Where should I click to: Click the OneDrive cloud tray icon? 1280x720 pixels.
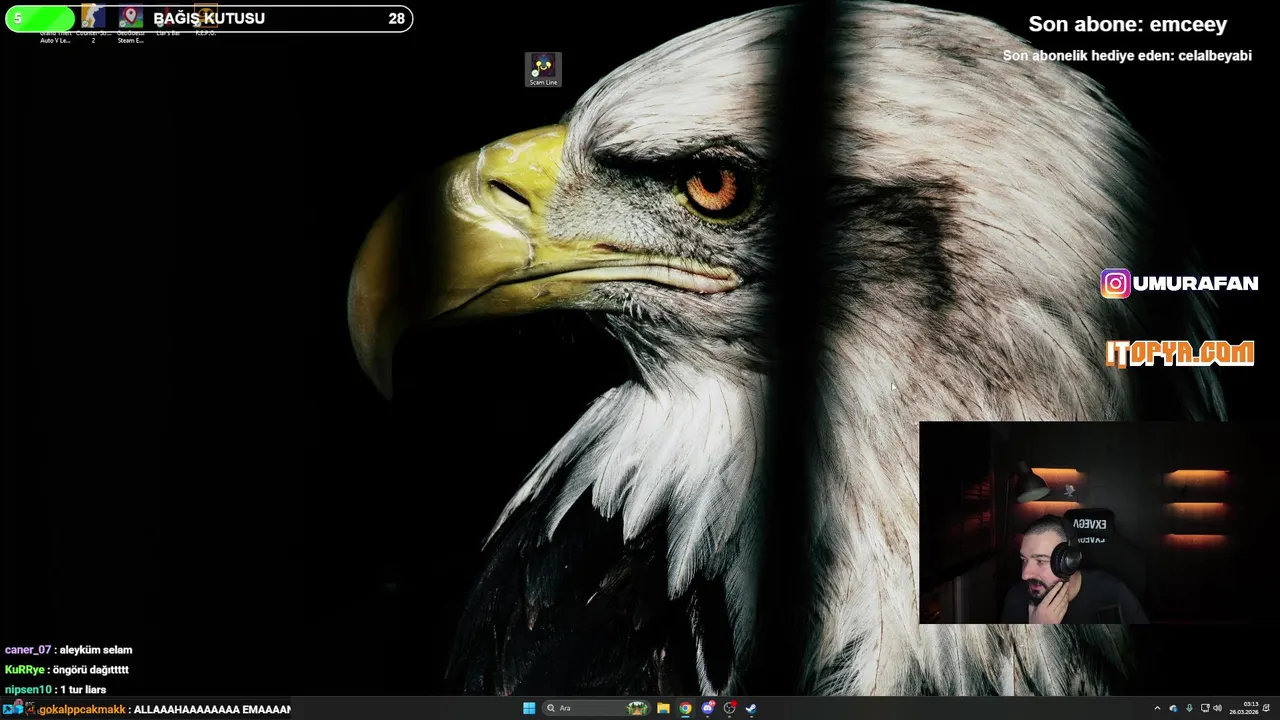[1173, 708]
